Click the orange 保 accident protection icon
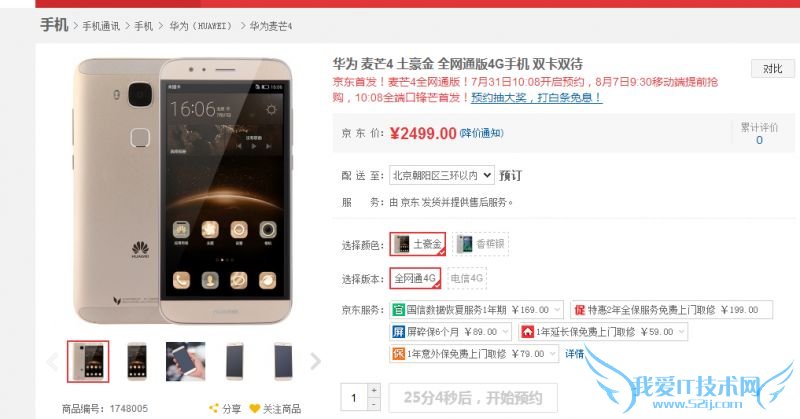 [x=398, y=354]
